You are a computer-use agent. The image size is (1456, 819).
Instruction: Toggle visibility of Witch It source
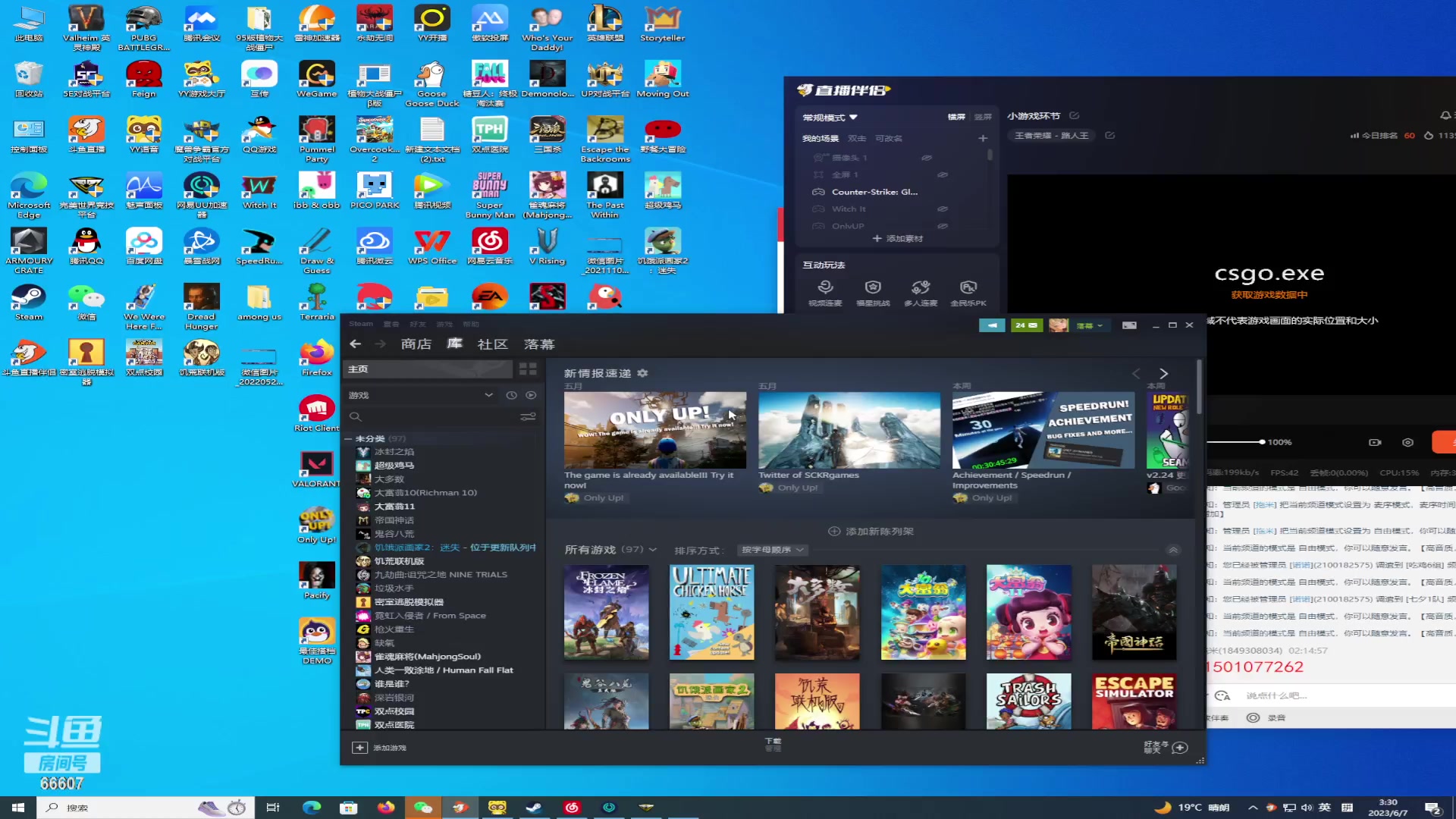pos(943,209)
